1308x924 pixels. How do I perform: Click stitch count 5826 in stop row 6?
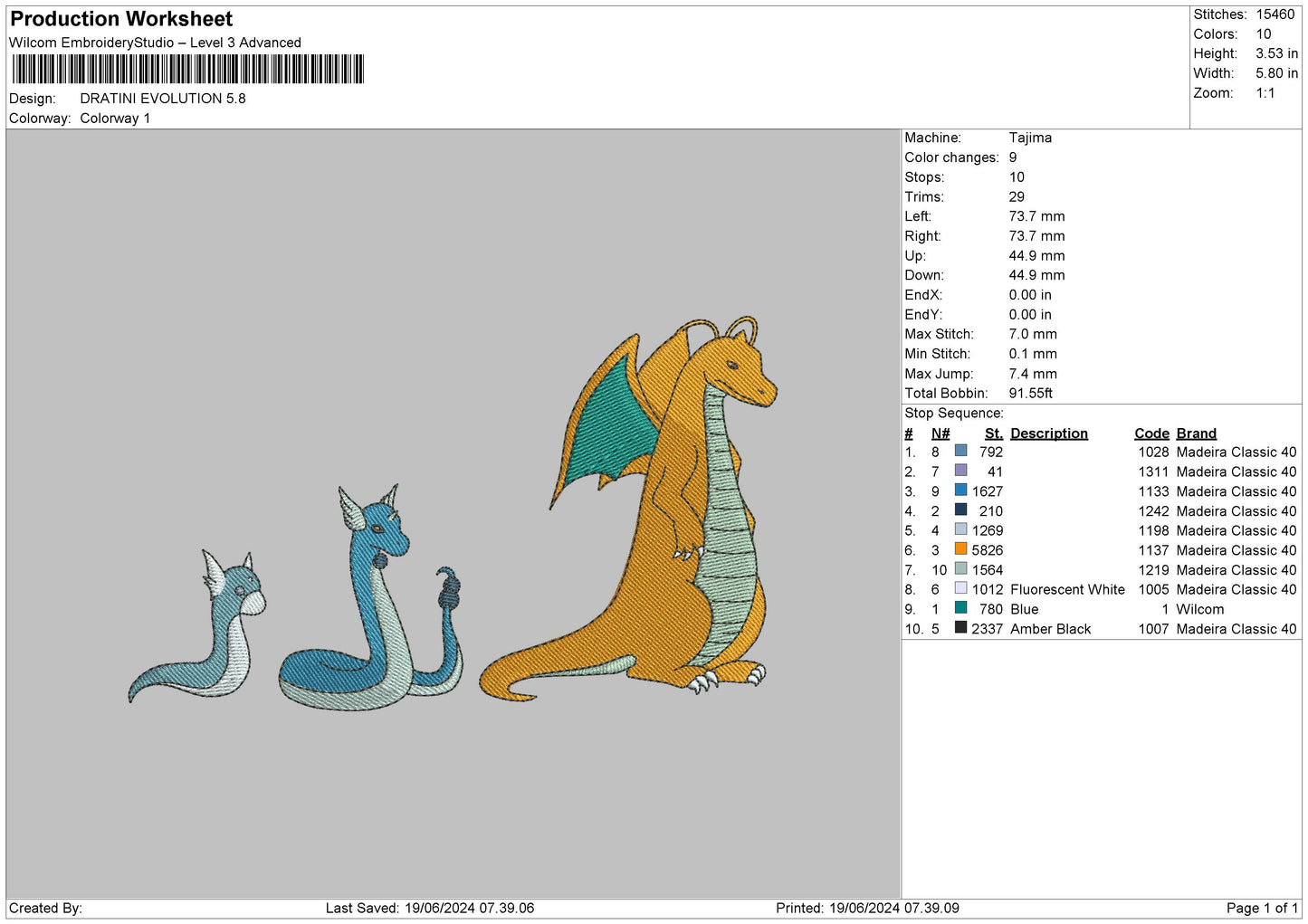[x=988, y=550]
